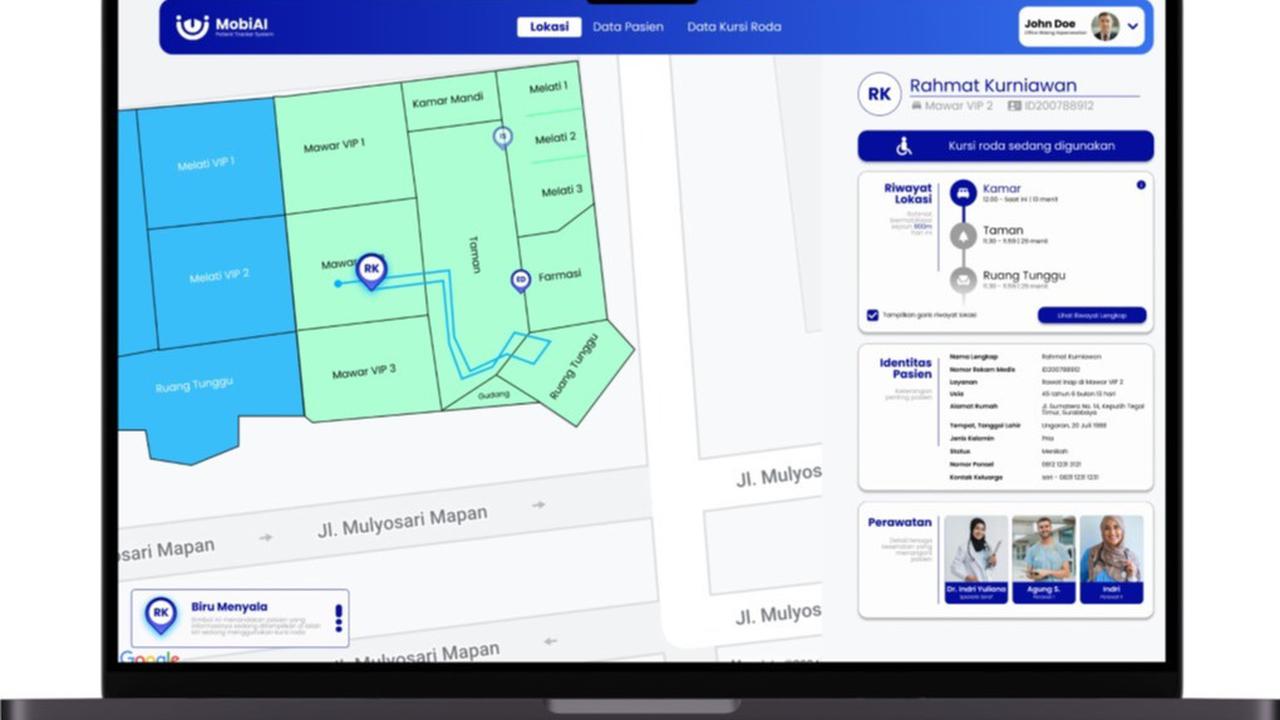Image resolution: width=1280 pixels, height=720 pixels.
Task: Click the ED marker beside Farmasi
Action: pyautogui.click(x=520, y=281)
